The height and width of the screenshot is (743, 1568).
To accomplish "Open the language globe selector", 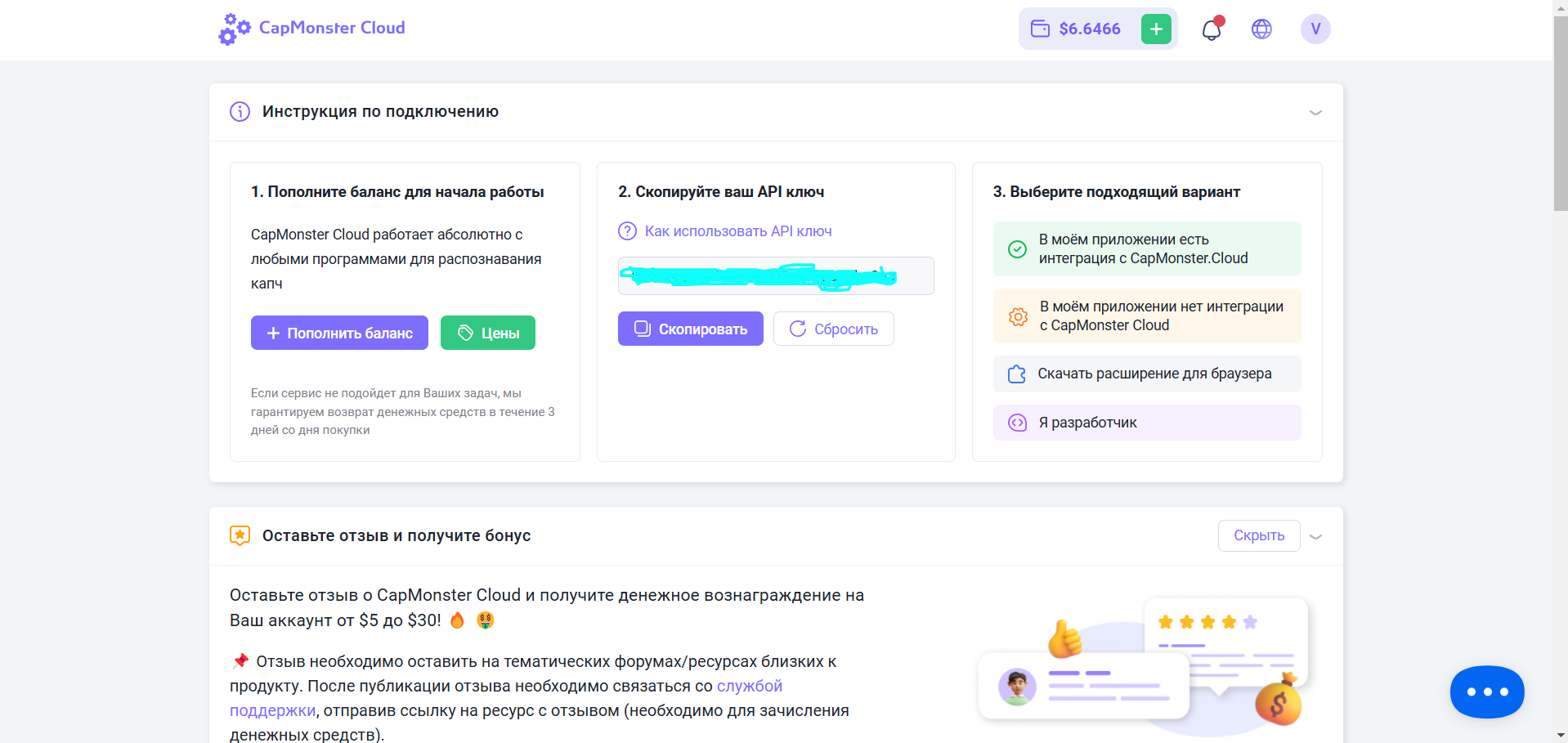I will (x=1261, y=29).
